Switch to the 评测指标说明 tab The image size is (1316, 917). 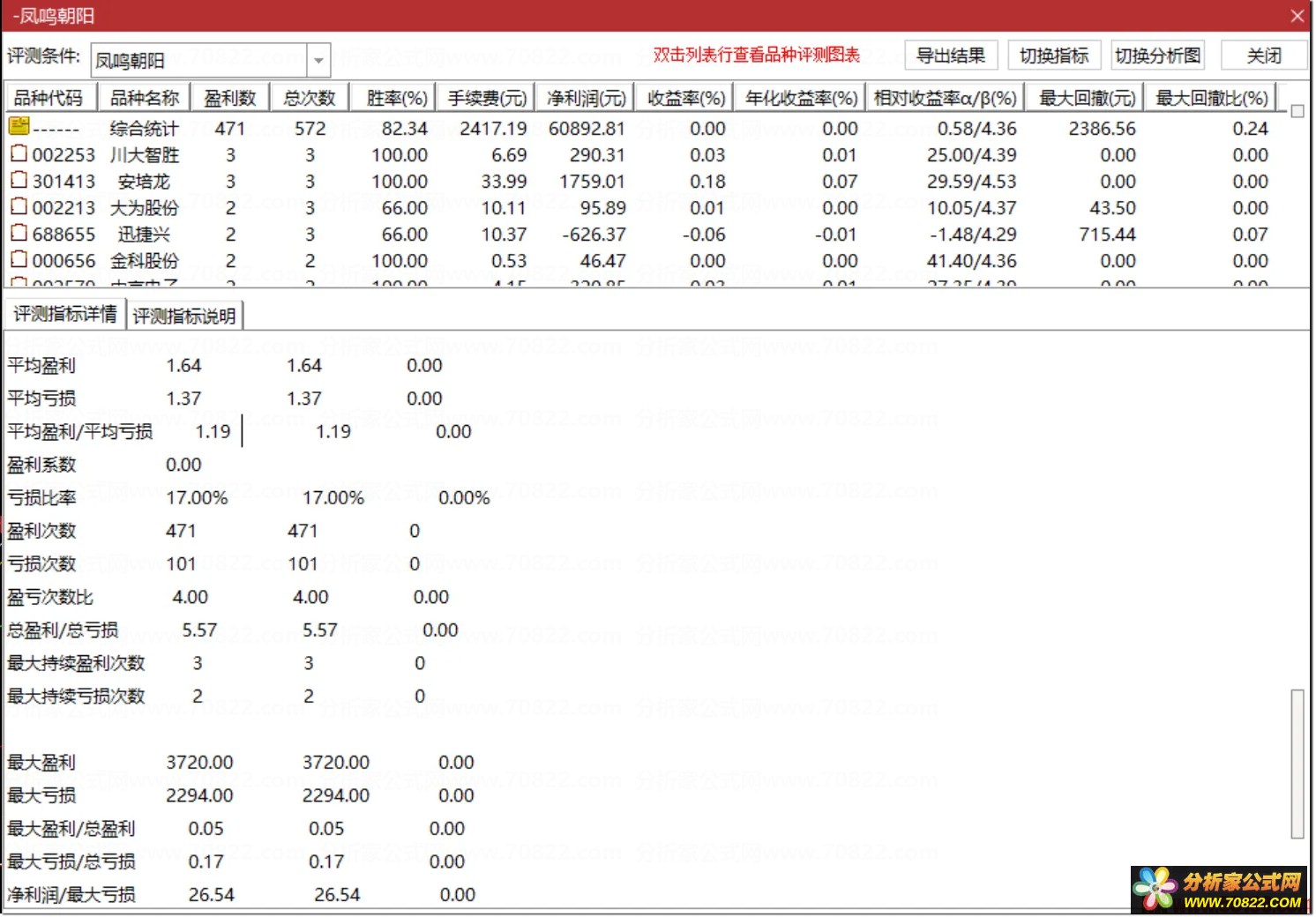click(x=184, y=316)
